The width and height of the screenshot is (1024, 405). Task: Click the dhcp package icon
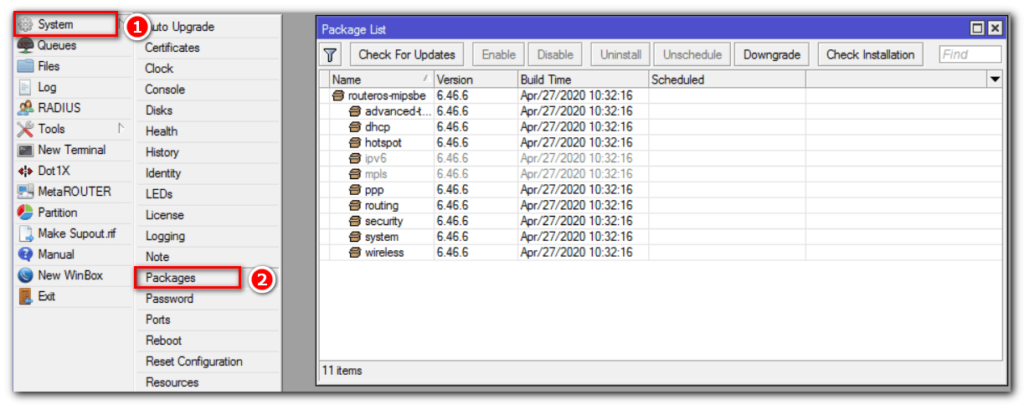355,127
